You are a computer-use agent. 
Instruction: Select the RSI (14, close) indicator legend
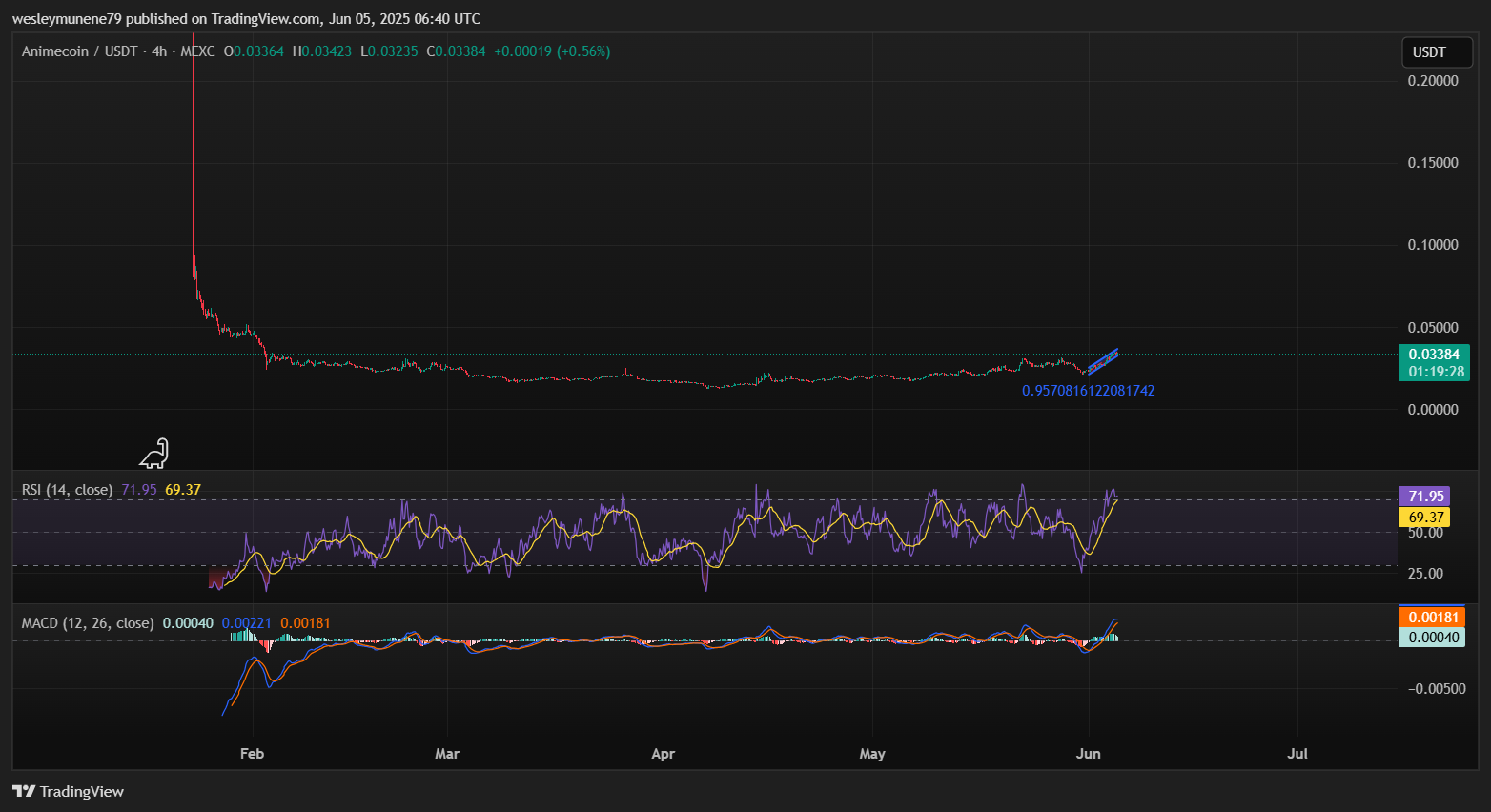[x=67, y=490]
